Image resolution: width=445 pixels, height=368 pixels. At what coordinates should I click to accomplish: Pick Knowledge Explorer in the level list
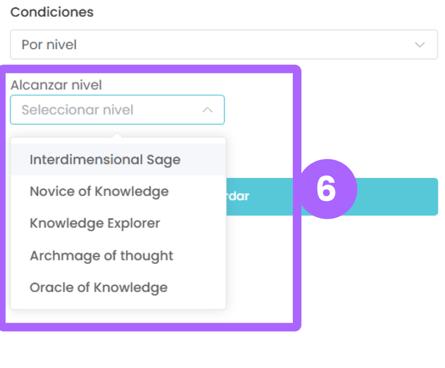coord(95,223)
